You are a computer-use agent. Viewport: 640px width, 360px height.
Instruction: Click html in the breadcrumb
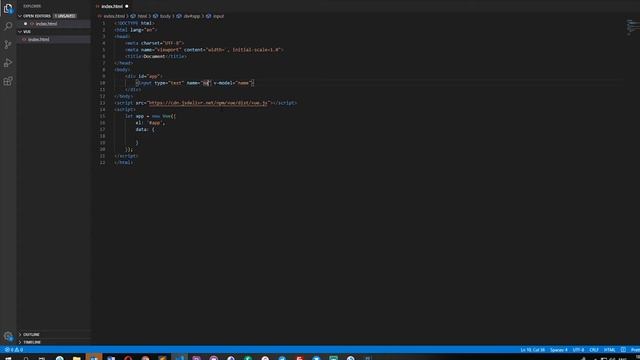142,16
